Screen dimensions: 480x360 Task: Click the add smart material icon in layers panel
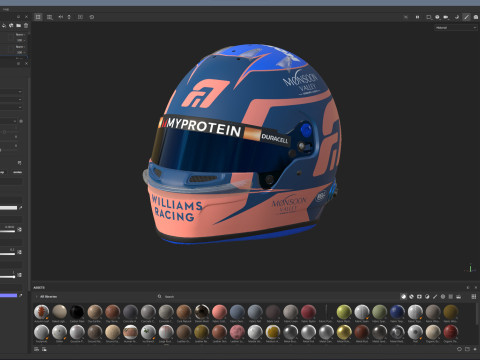[x=11, y=25]
